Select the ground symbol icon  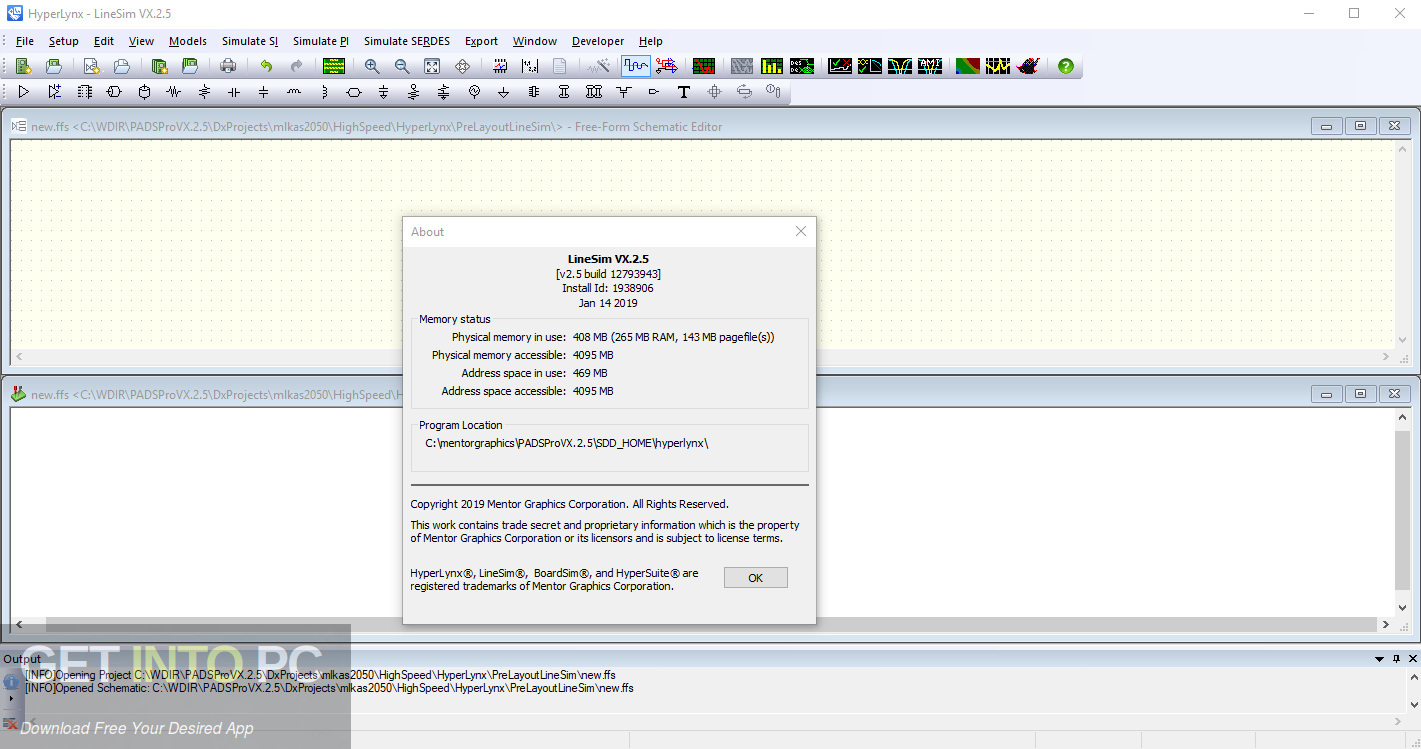[x=504, y=92]
